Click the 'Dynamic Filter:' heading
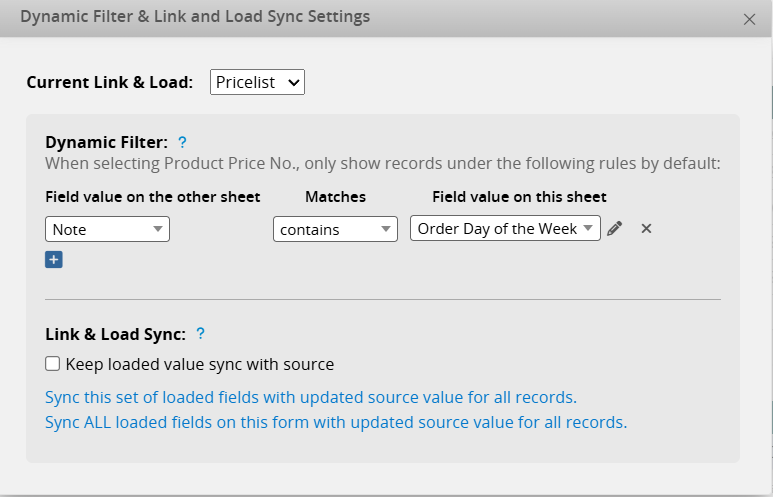This screenshot has width=773, height=497. (106, 143)
